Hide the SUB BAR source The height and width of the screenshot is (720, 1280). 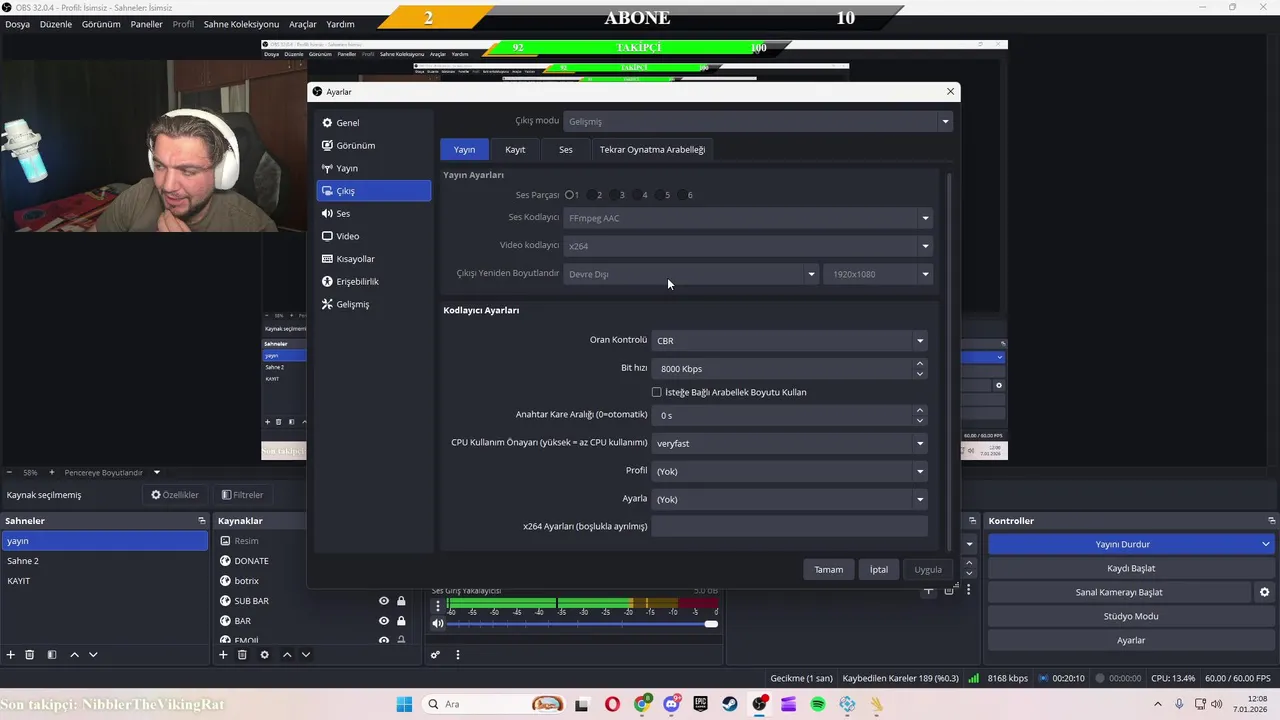pos(383,601)
